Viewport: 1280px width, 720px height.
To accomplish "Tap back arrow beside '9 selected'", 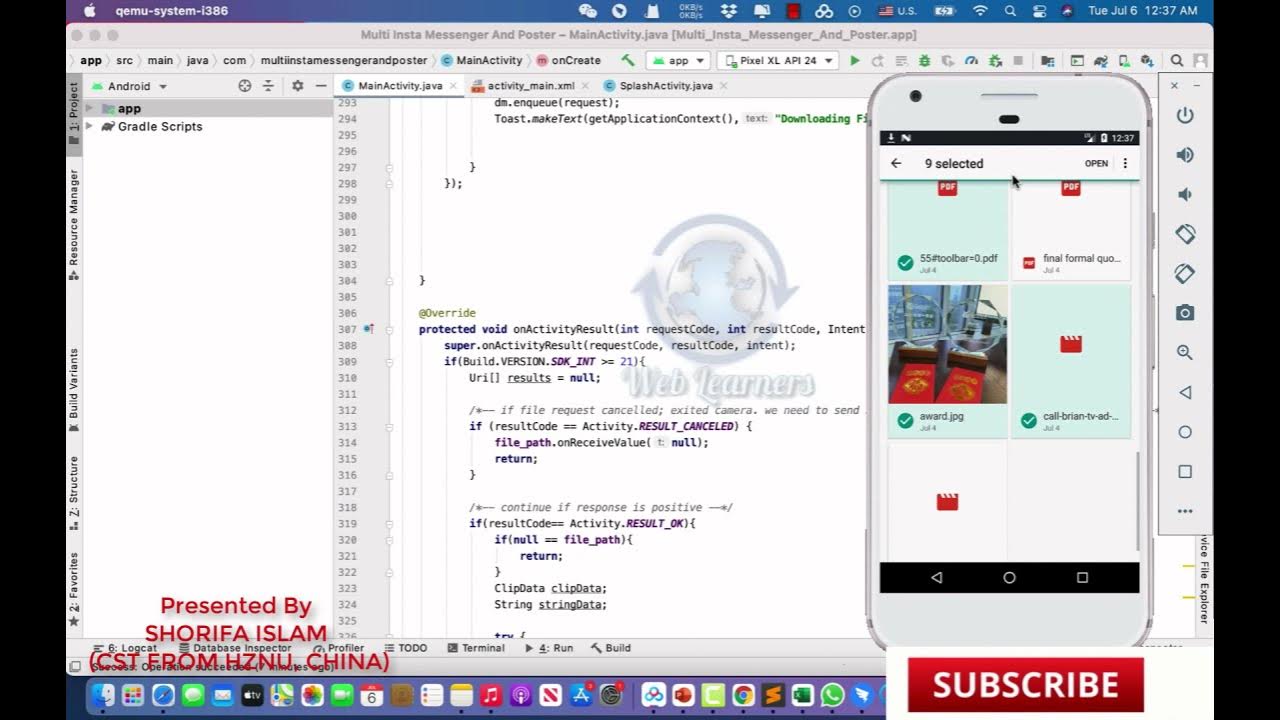I will [x=896, y=163].
